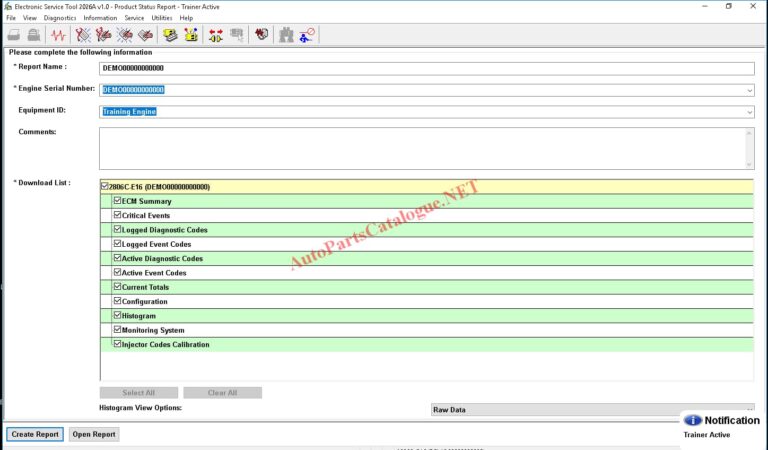Viewport: 768px width, 450px height.
Task: Click the blue figure with red circle icon
Action: coord(307,35)
